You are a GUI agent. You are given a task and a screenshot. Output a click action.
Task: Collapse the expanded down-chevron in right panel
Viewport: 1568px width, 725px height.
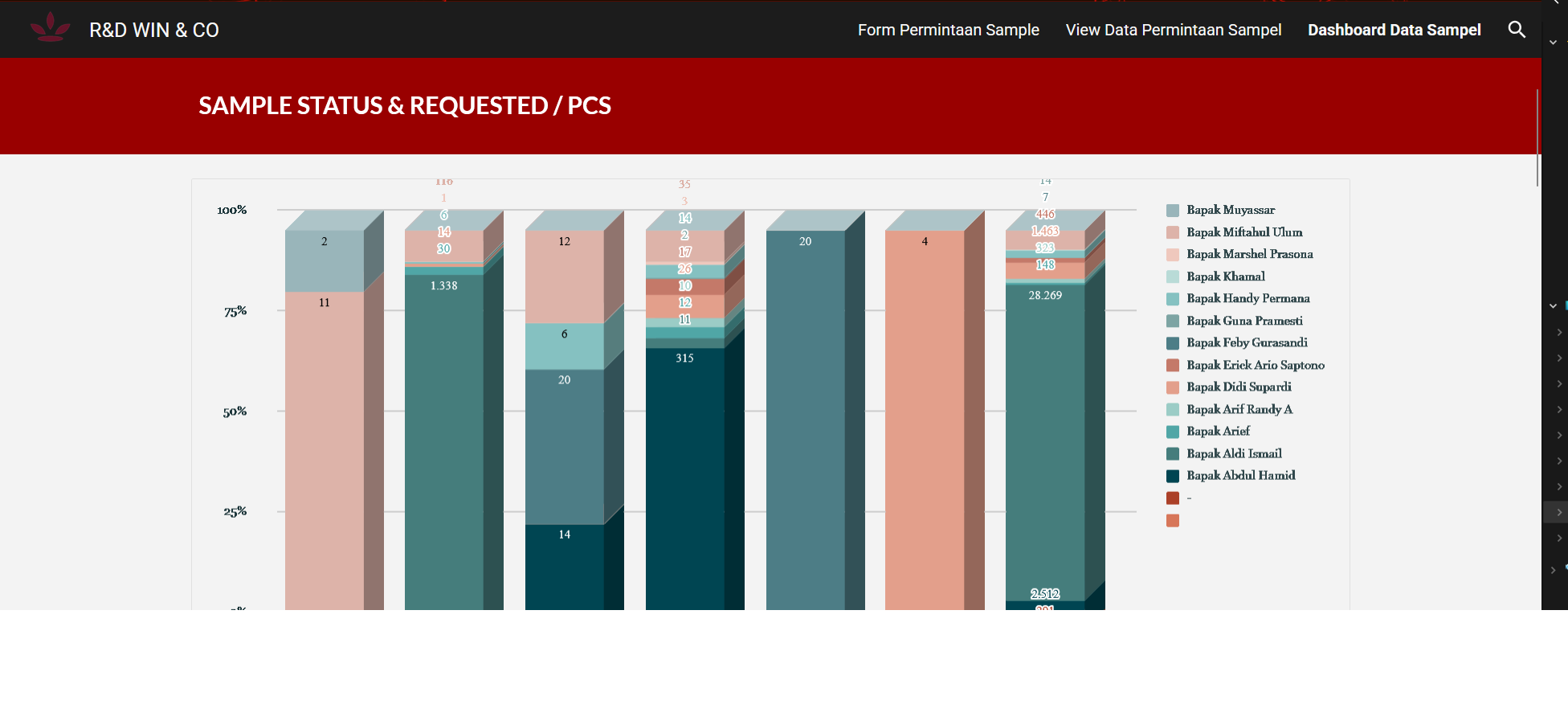pyautogui.click(x=1553, y=305)
